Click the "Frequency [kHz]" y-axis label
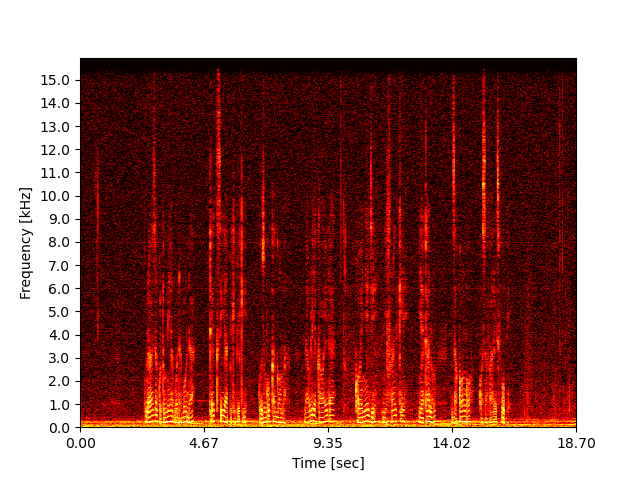The height and width of the screenshot is (480, 640). click(25, 243)
